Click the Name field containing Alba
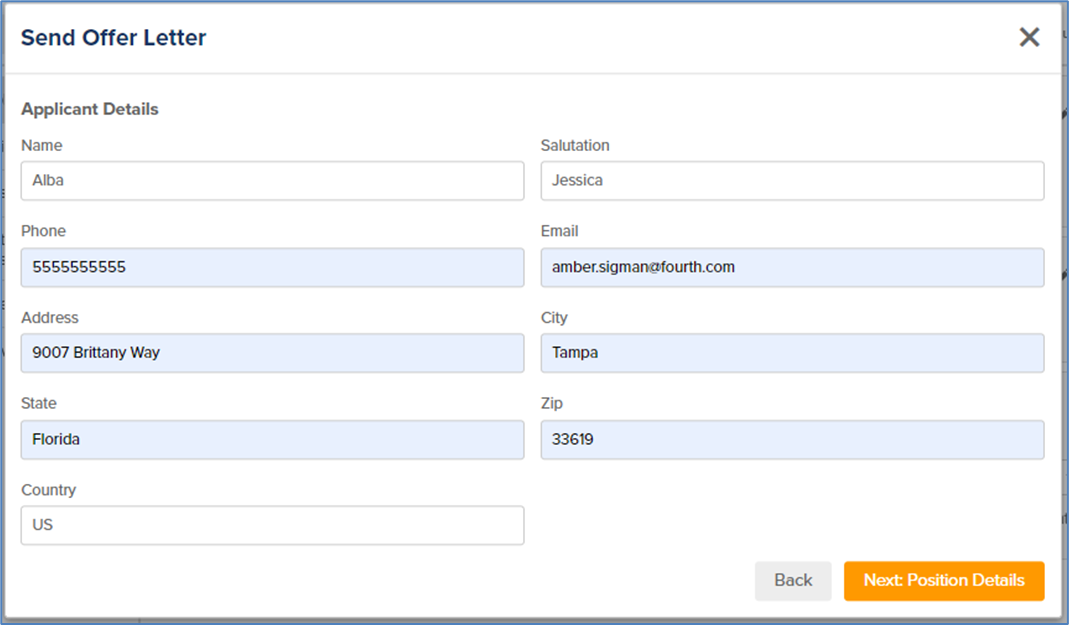 (273, 181)
